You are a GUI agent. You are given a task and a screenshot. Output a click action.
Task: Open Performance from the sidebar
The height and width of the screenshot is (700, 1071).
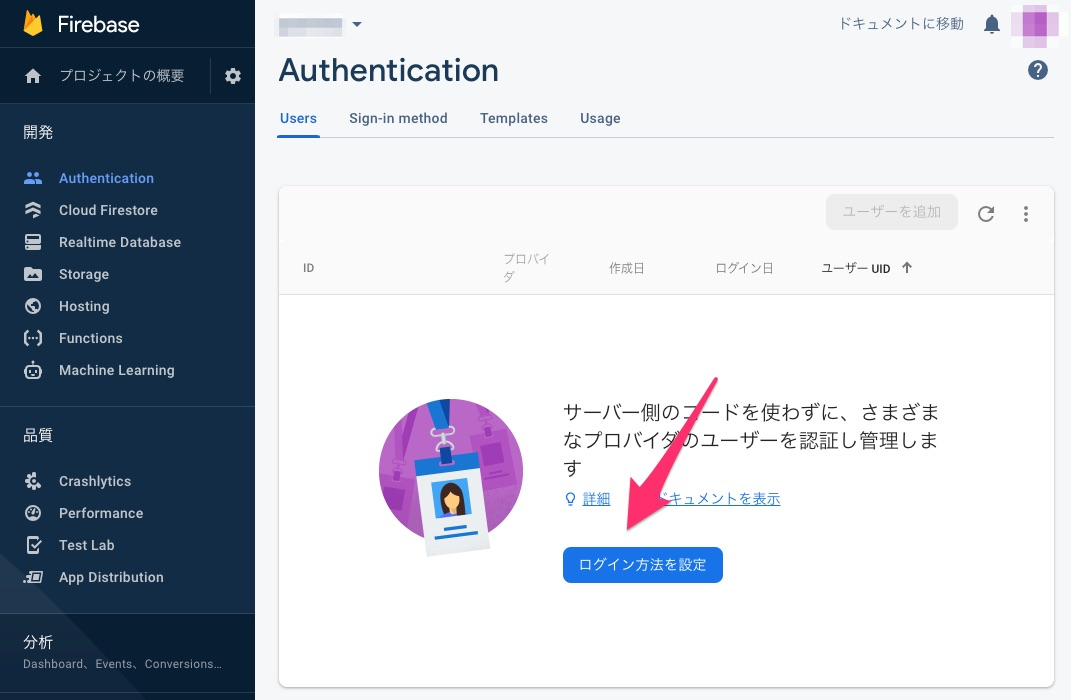click(101, 513)
